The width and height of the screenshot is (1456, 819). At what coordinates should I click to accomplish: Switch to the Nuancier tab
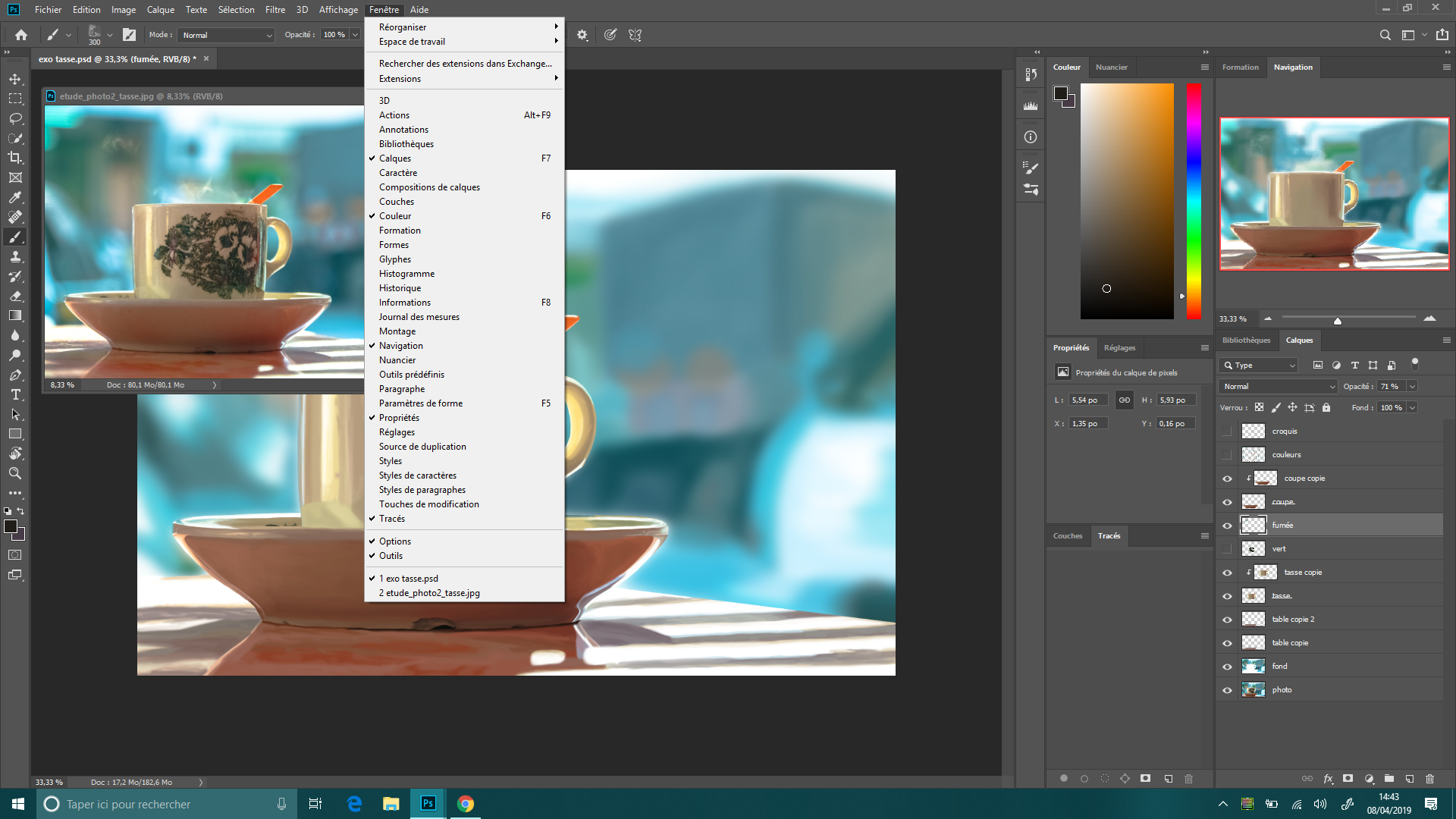click(1111, 67)
